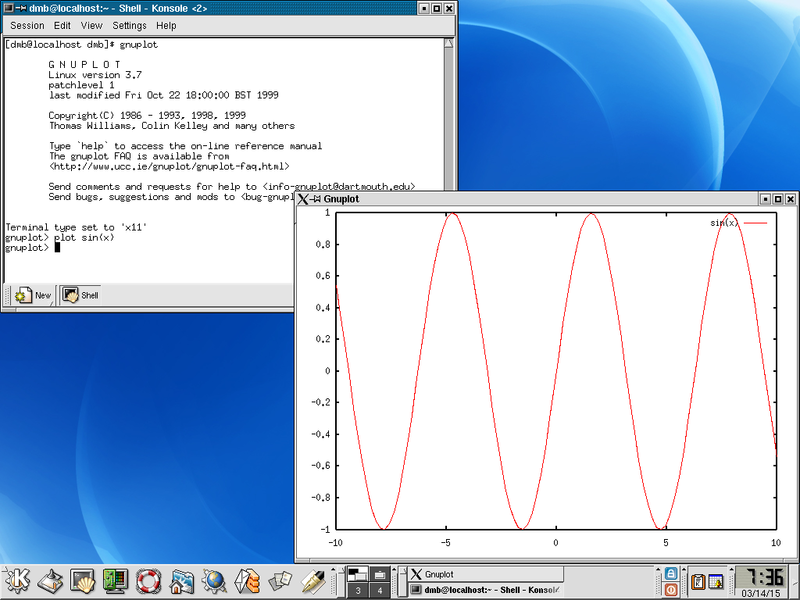Open the KMail envelope icon
The width and height of the screenshot is (800, 600).
[x=247, y=581]
